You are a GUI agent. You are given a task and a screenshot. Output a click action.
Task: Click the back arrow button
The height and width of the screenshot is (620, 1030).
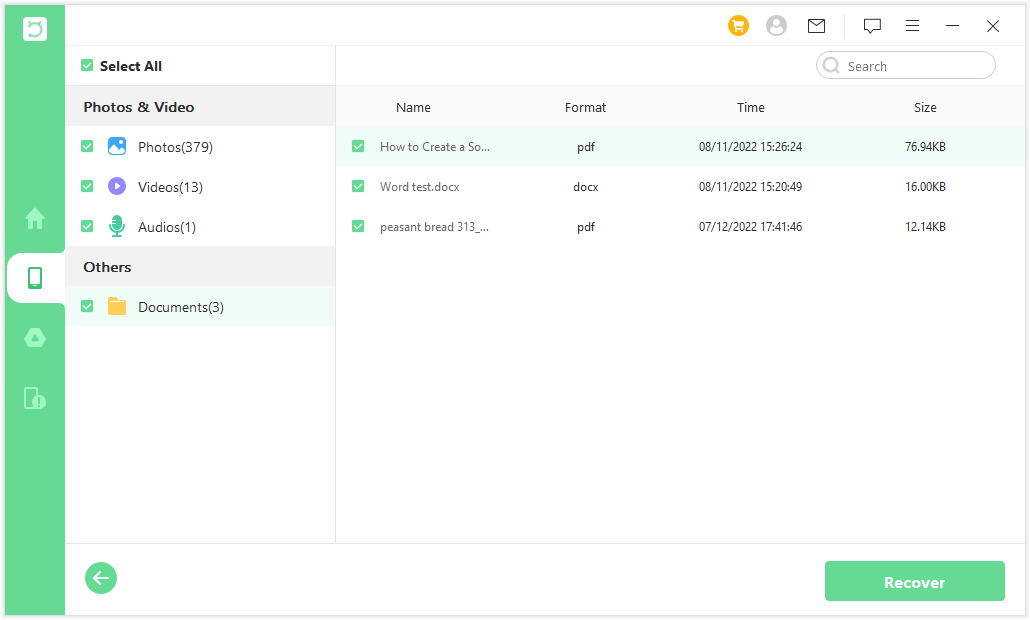tap(100, 578)
